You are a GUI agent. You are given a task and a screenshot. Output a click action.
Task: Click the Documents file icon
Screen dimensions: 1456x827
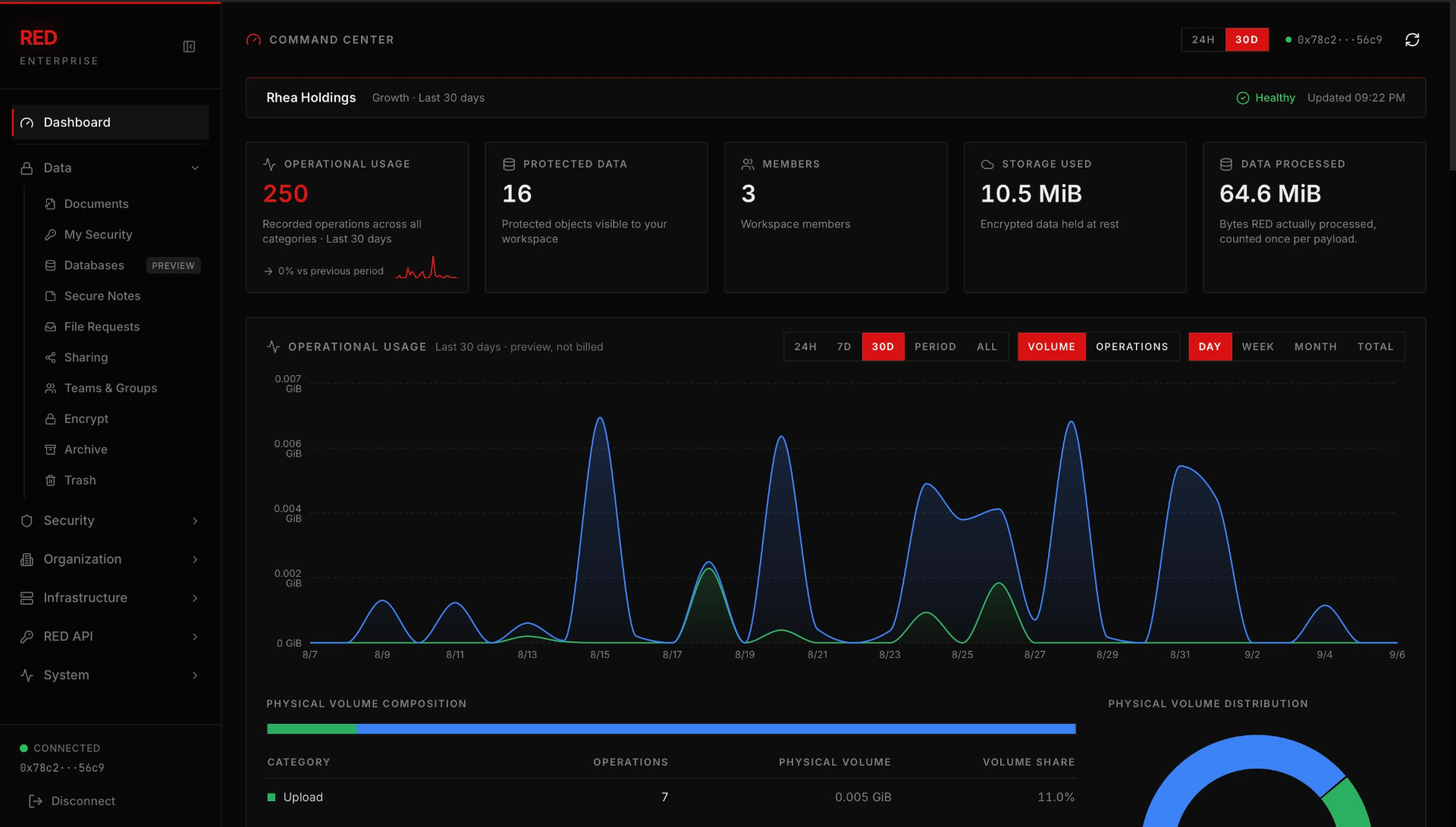(x=51, y=204)
